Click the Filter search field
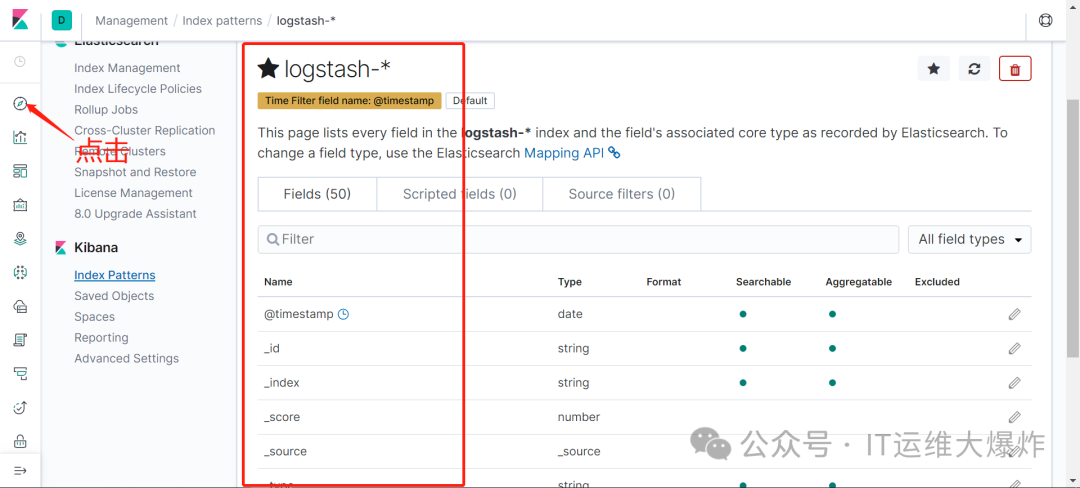 (x=578, y=239)
